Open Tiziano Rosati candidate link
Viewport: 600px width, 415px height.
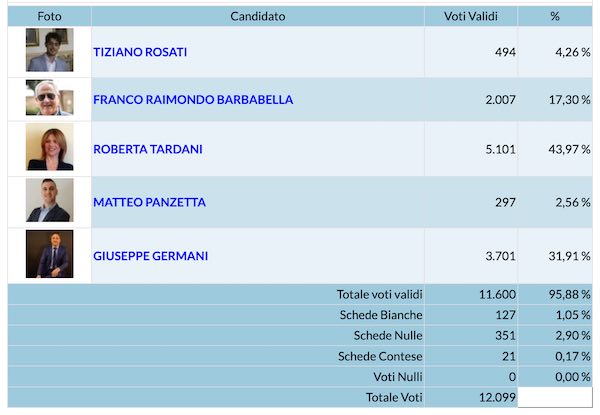tap(140, 52)
